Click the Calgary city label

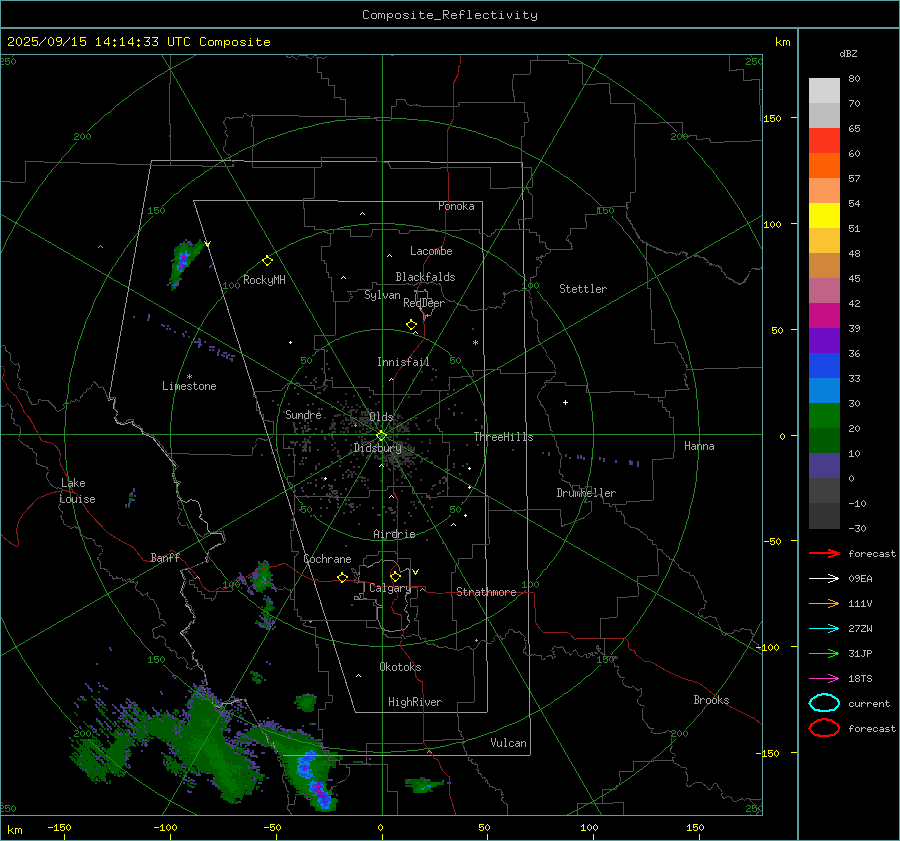pyautogui.click(x=390, y=588)
